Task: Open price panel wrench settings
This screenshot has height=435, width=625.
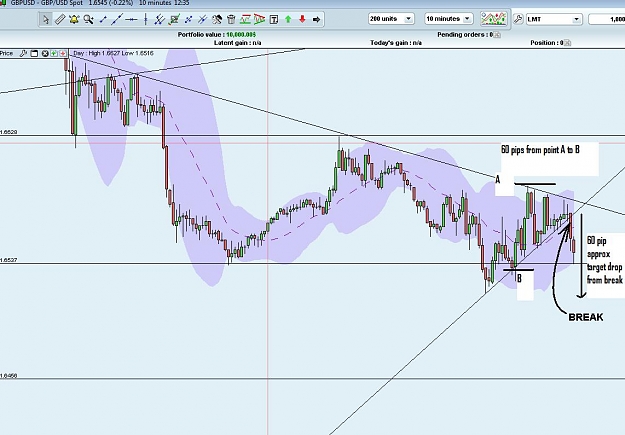Action: [x=23, y=53]
